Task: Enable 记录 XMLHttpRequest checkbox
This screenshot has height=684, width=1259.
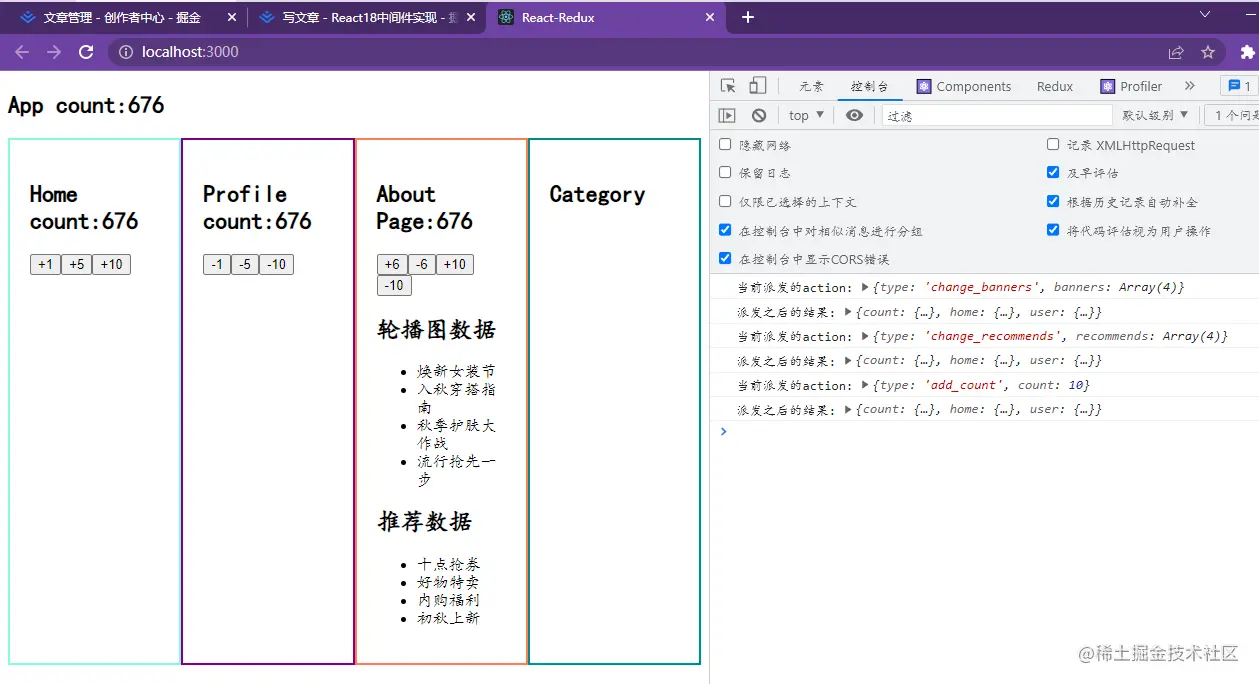Action: (x=1053, y=144)
